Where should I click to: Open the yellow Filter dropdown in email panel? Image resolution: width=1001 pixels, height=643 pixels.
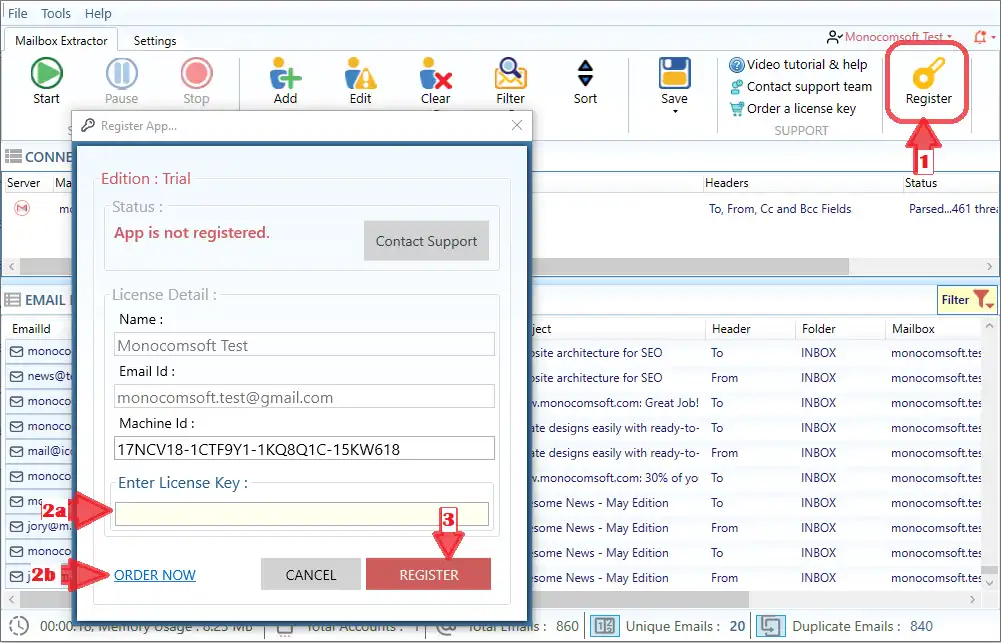(x=967, y=299)
